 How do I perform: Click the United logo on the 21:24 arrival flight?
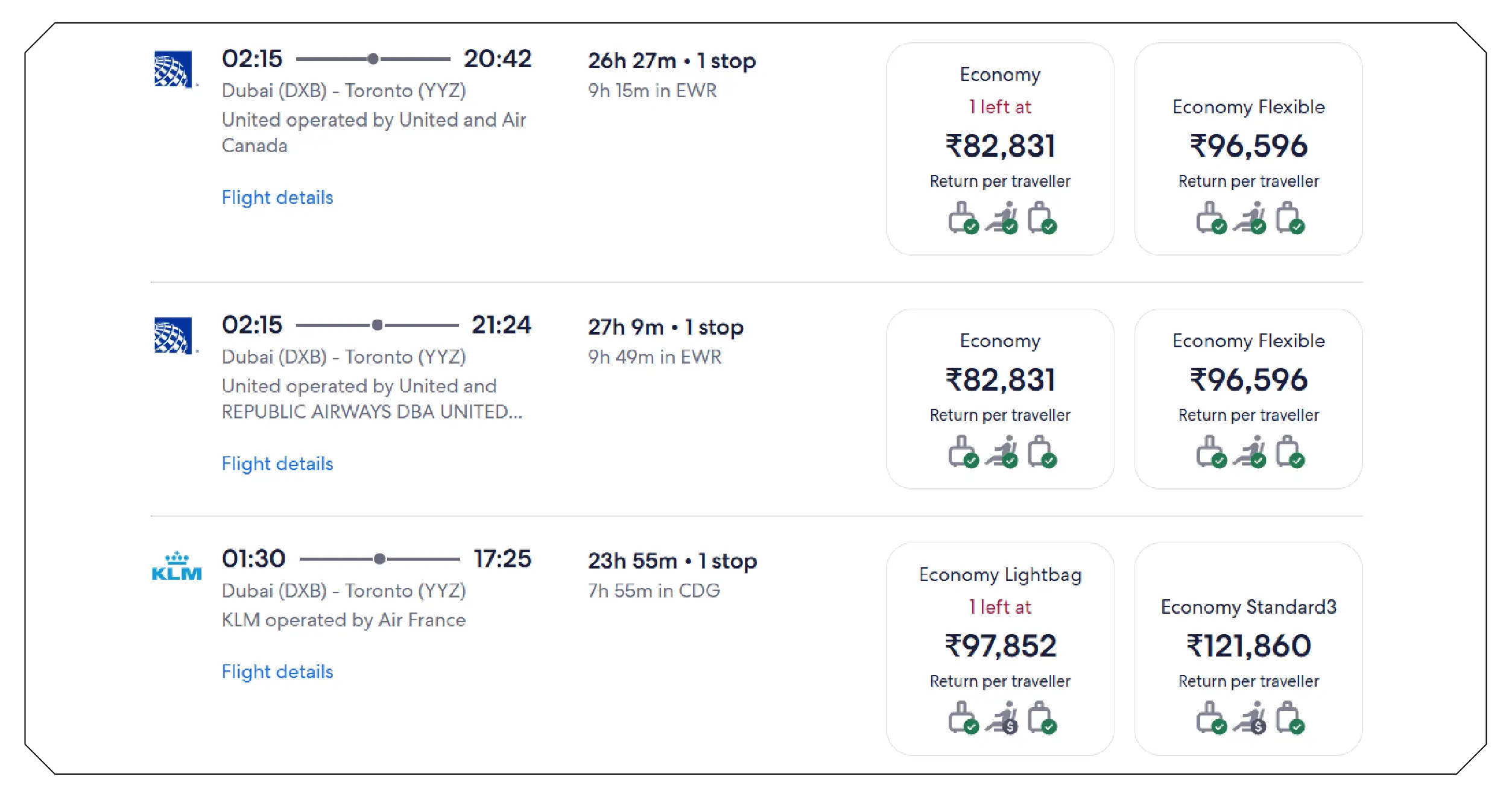click(173, 335)
